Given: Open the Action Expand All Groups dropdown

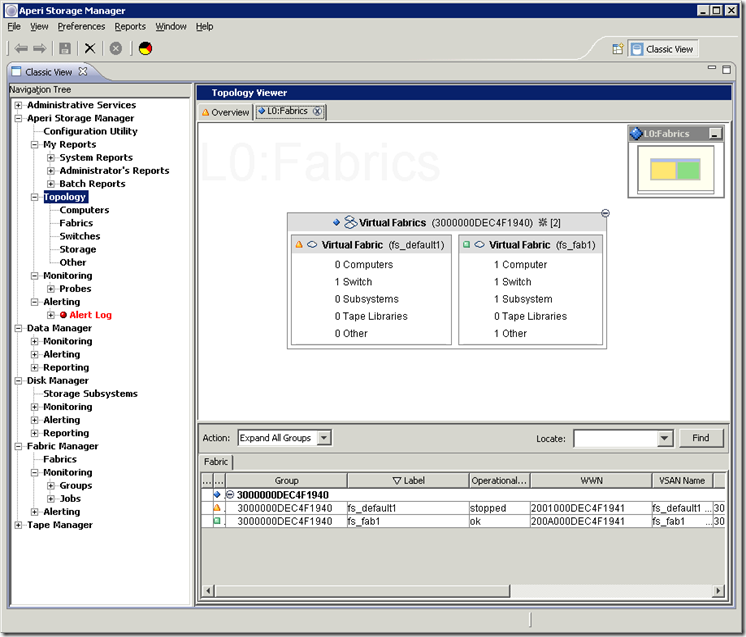Looking at the screenshot, I should pos(324,437).
